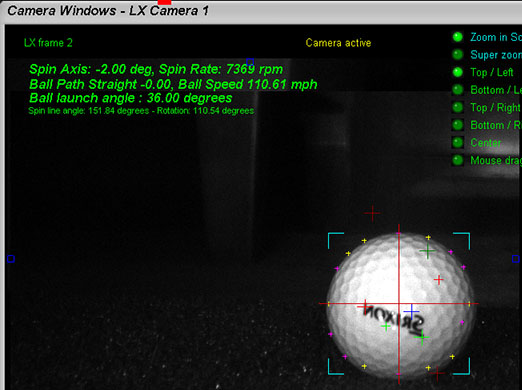Enable the Mouse drag option light

point(458,160)
